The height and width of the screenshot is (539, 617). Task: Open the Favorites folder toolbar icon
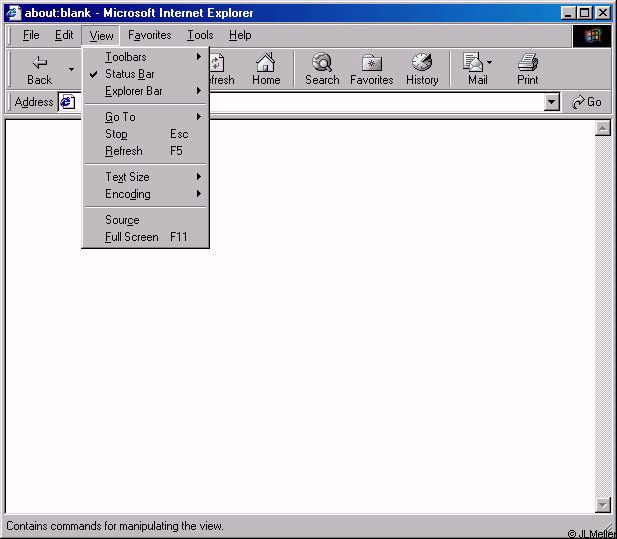370,63
